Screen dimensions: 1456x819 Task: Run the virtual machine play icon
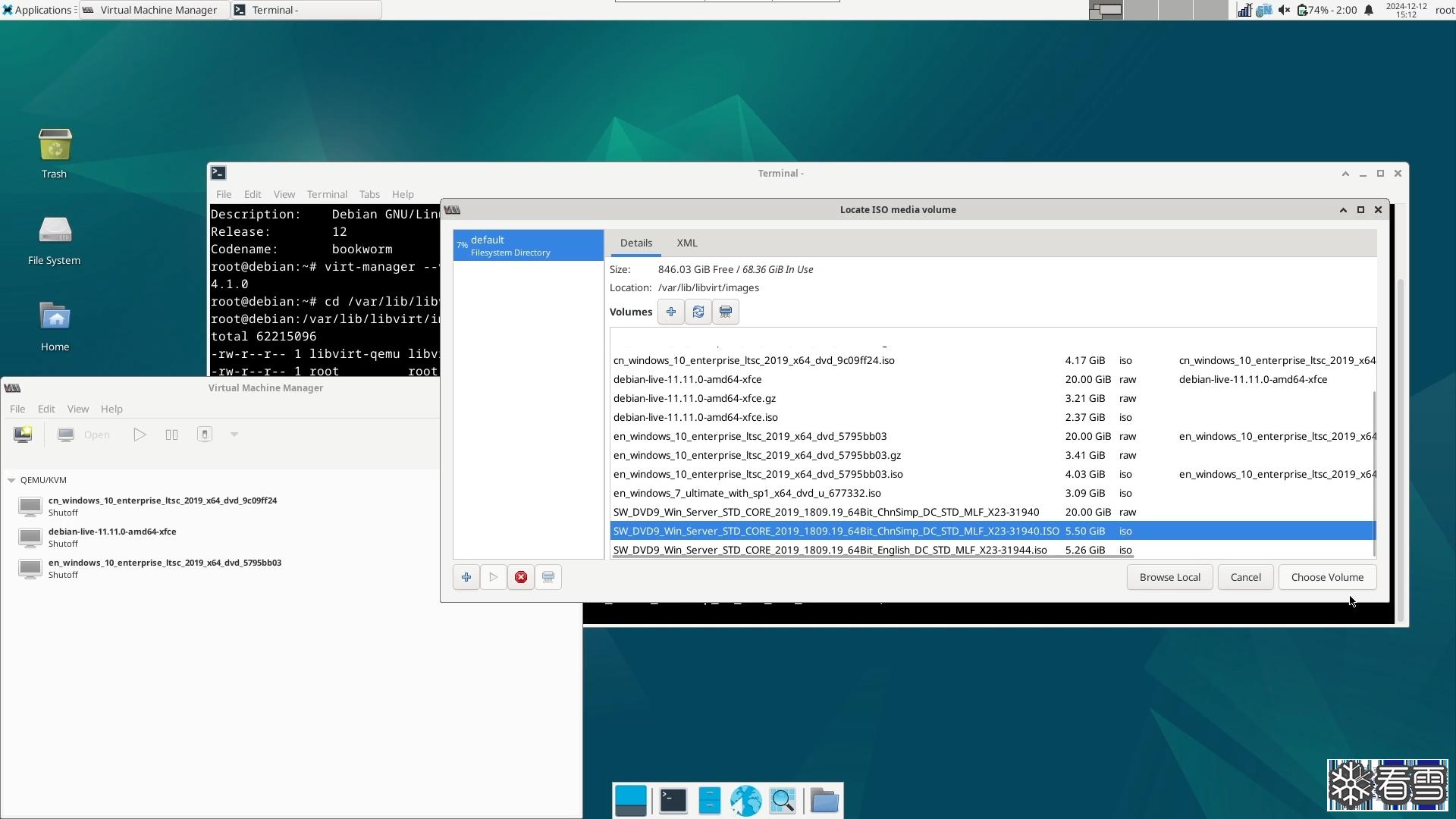coord(140,435)
